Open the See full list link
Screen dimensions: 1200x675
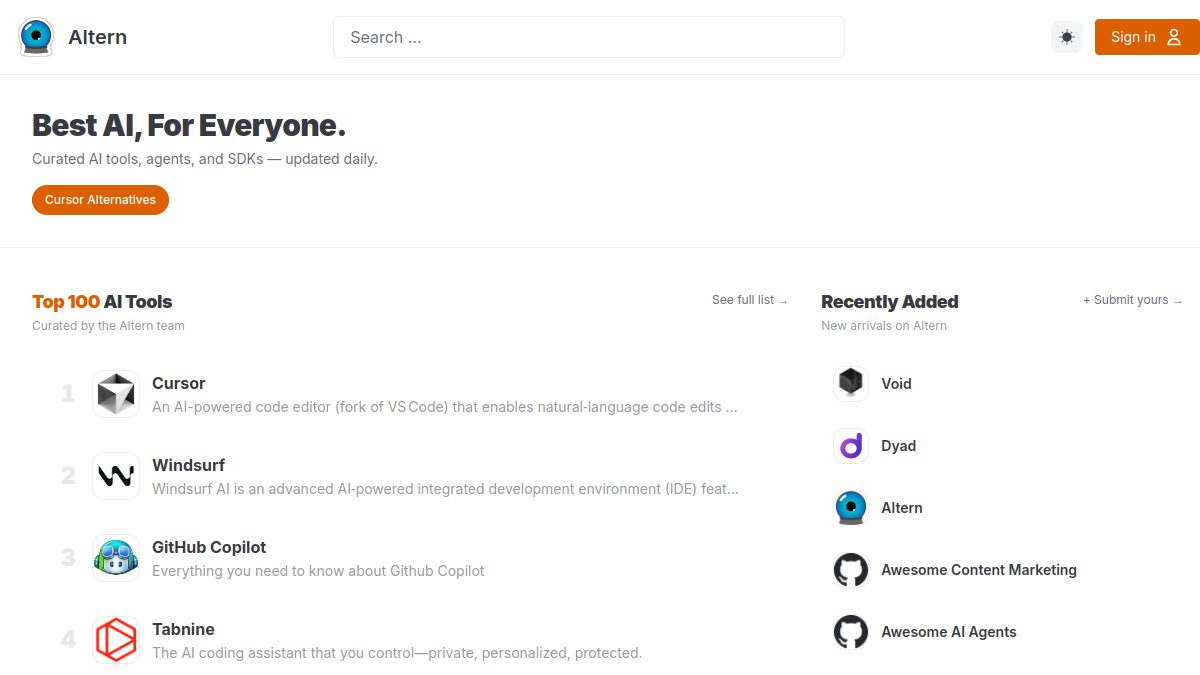[x=750, y=300]
